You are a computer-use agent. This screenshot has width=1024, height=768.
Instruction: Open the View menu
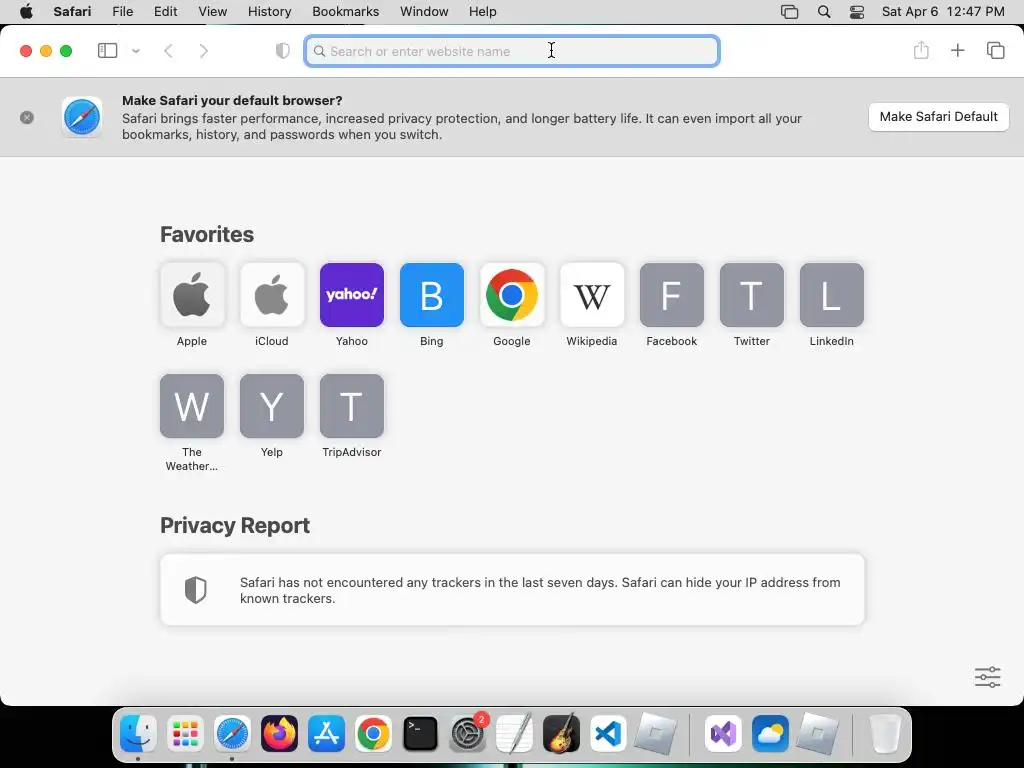(x=213, y=11)
